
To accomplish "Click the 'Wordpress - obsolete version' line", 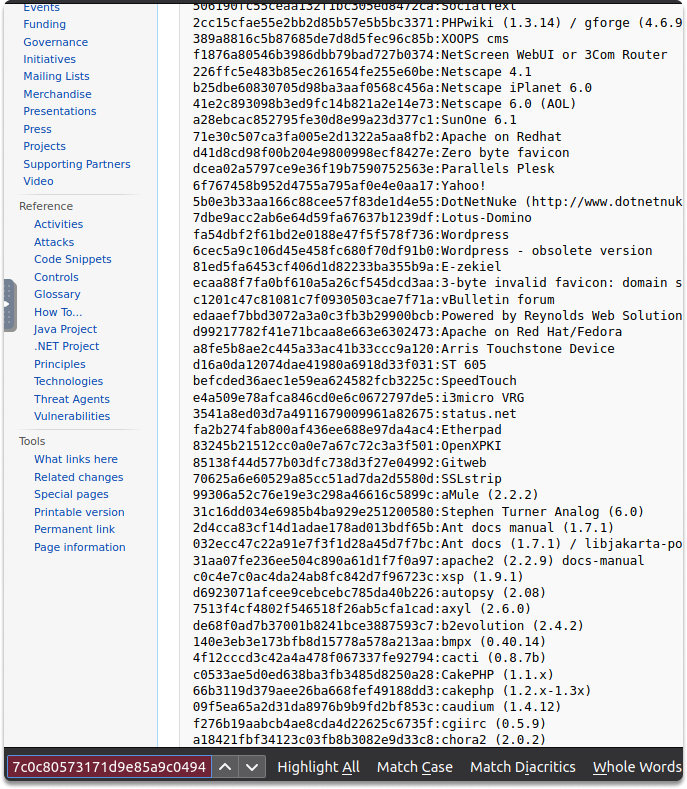I will [x=423, y=251].
